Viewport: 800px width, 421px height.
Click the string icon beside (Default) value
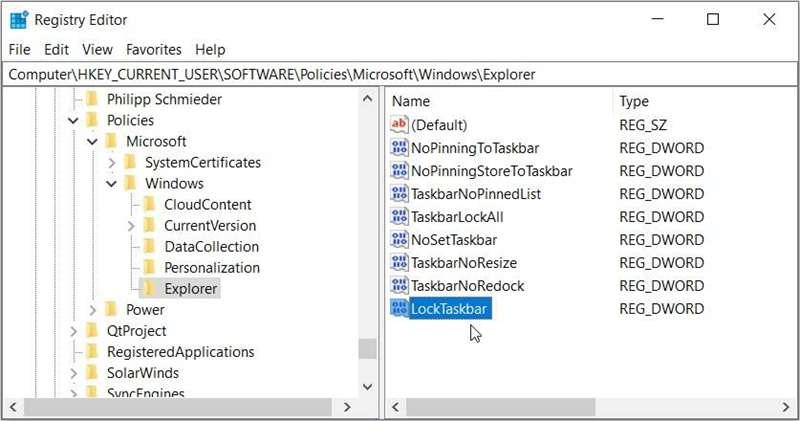(400, 125)
